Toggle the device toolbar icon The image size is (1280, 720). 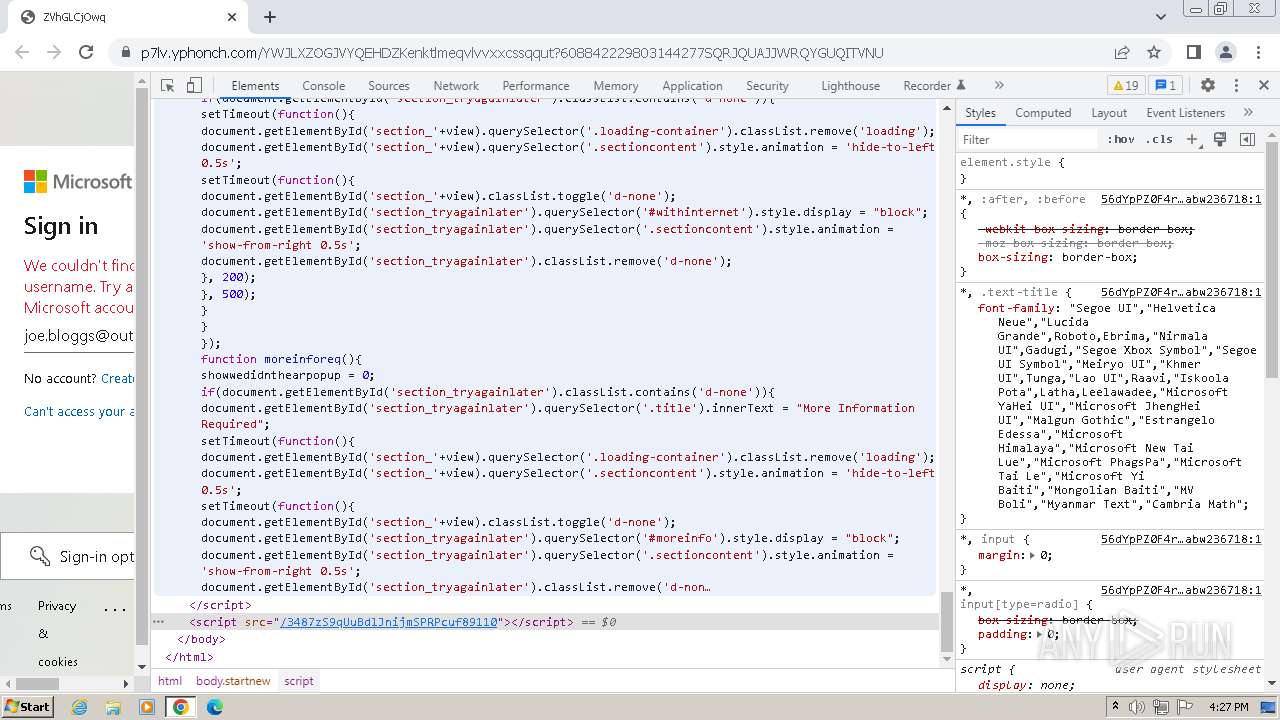click(195, 86)
